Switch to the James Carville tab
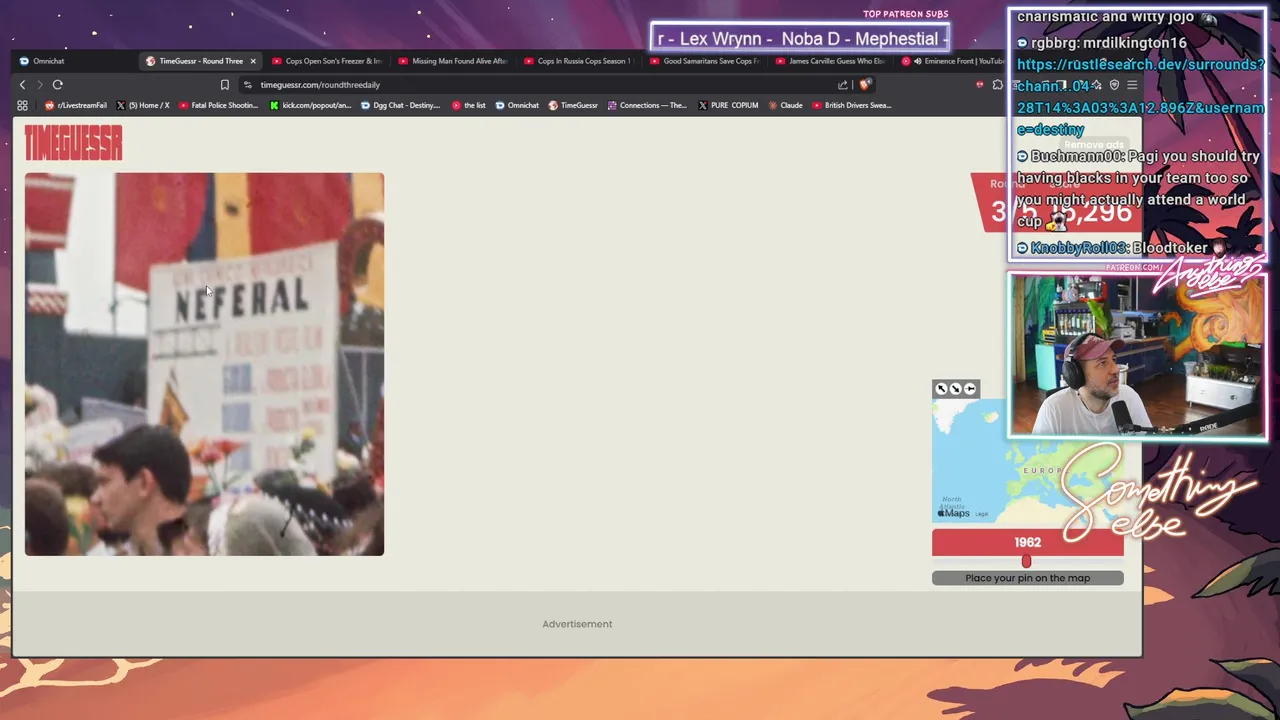 pyautogui.click(x=830, y=61)
